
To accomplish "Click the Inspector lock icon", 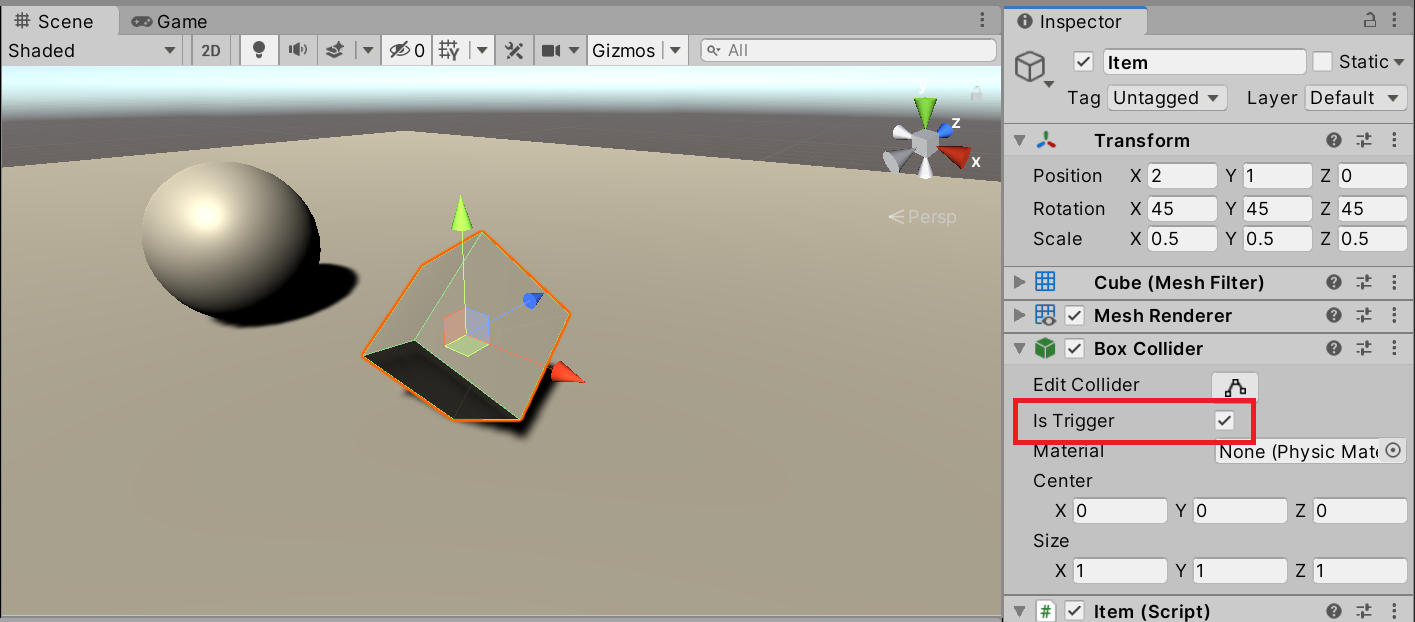I will [x=1370, y=21].
